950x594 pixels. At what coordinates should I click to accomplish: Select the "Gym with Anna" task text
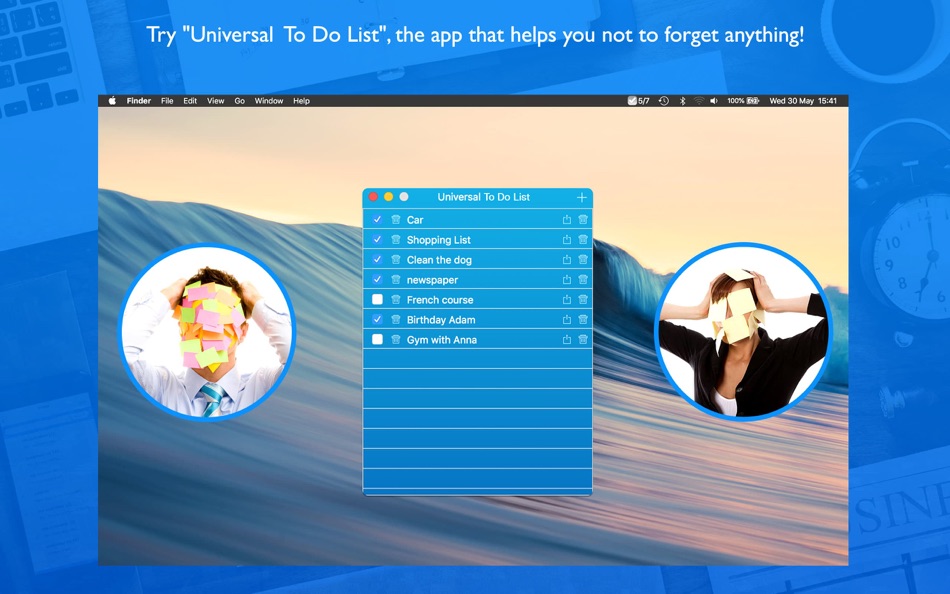[x=442, y=340]
